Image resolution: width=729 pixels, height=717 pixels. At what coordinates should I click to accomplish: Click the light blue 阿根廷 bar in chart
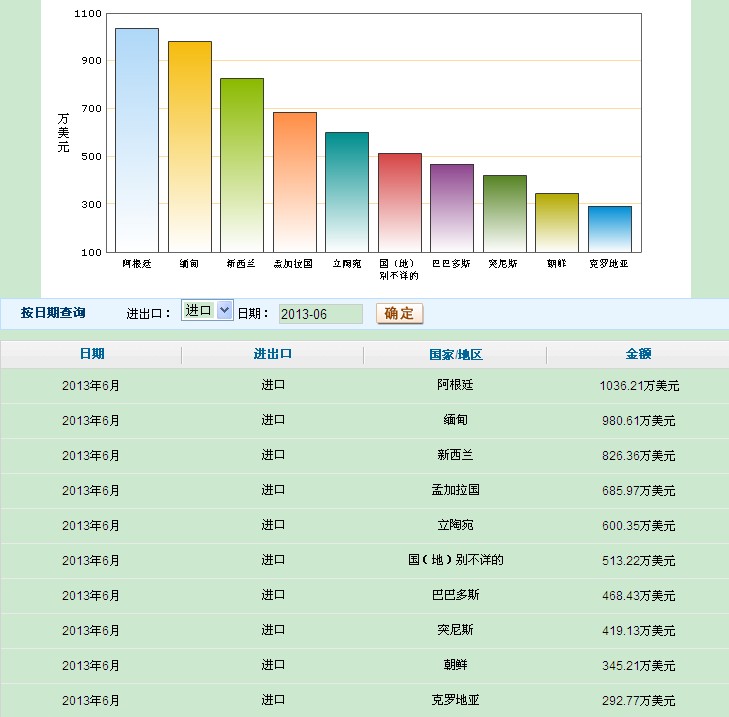(x=137, y=140)
